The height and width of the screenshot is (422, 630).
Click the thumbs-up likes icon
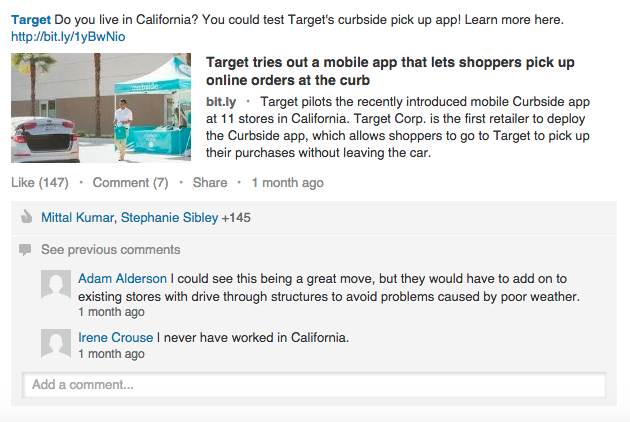point(27,217)
